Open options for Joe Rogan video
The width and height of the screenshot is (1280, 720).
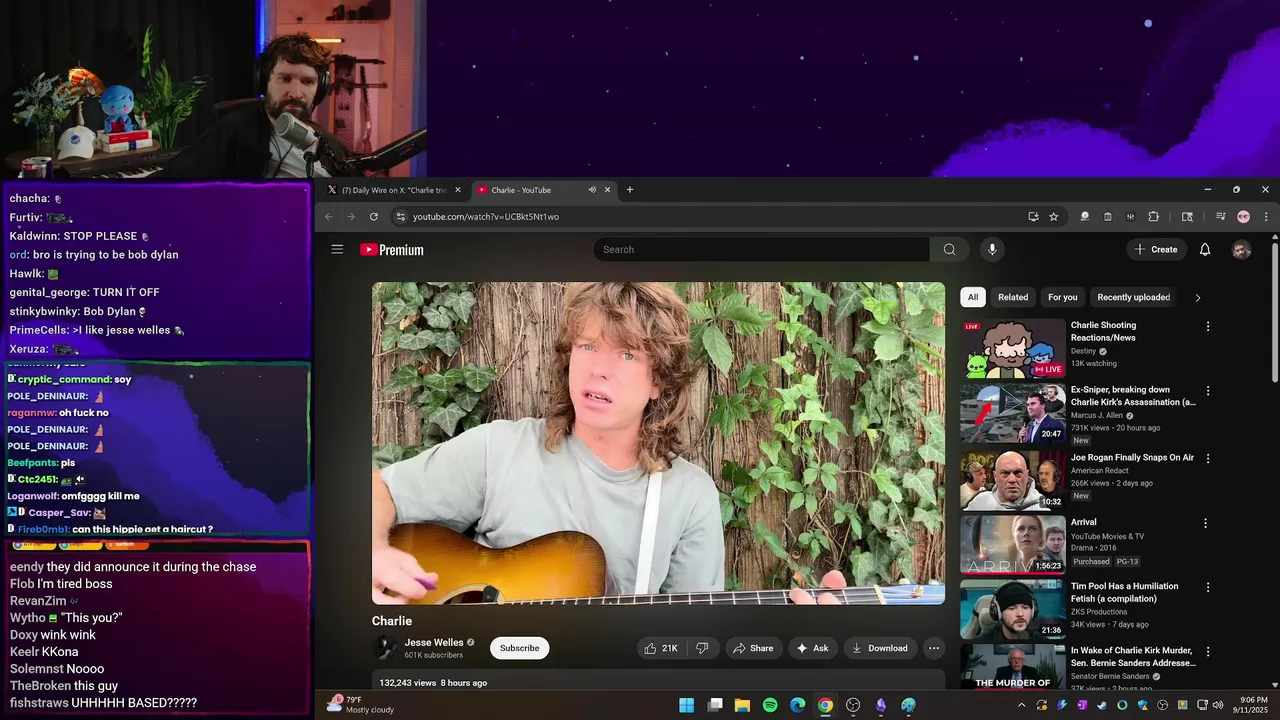(1207, 458)
